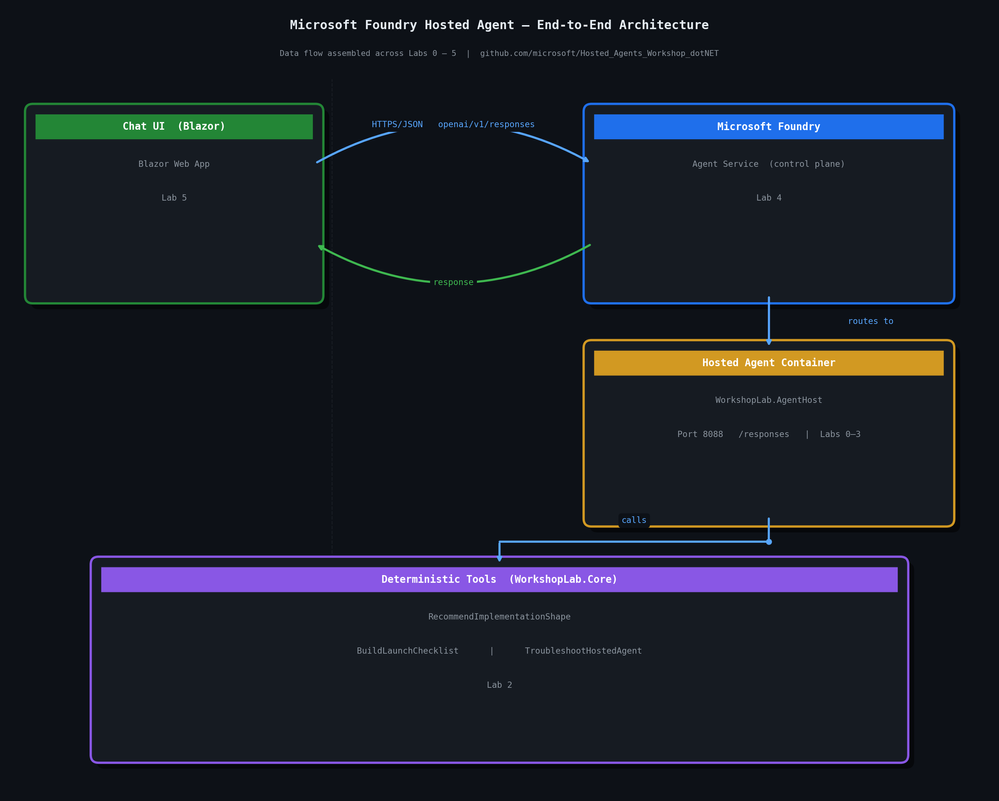Select the 'Data flow assembled across Labs 0 – 5' text
Viewport: 999px width, 801px height.
pos(368,54)
